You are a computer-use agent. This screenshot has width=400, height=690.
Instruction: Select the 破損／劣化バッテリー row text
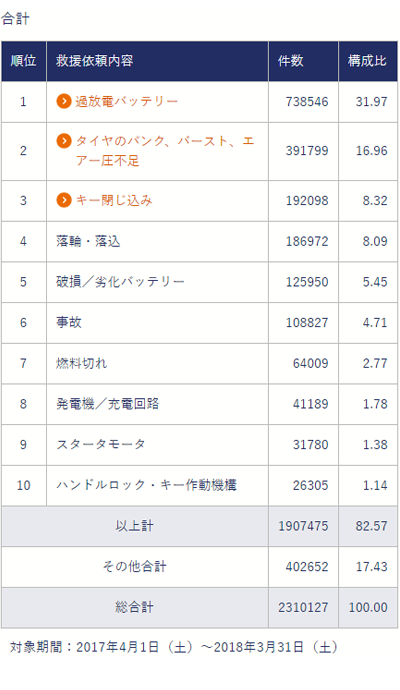pyautogui.click(x=120, y=282)
